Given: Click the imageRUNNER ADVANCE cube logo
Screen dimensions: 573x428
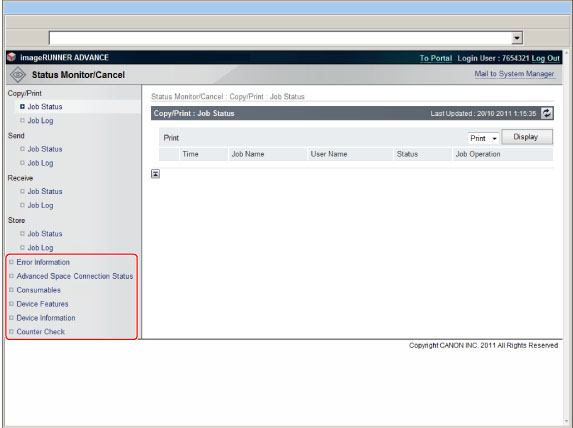Looking at the screenshot, I should [x=12, y=57].
